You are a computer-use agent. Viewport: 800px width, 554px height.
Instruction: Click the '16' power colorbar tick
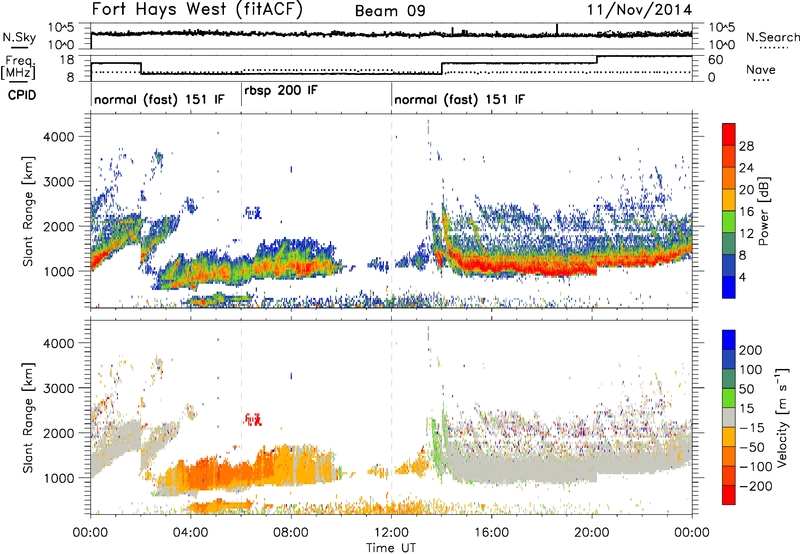746,212
